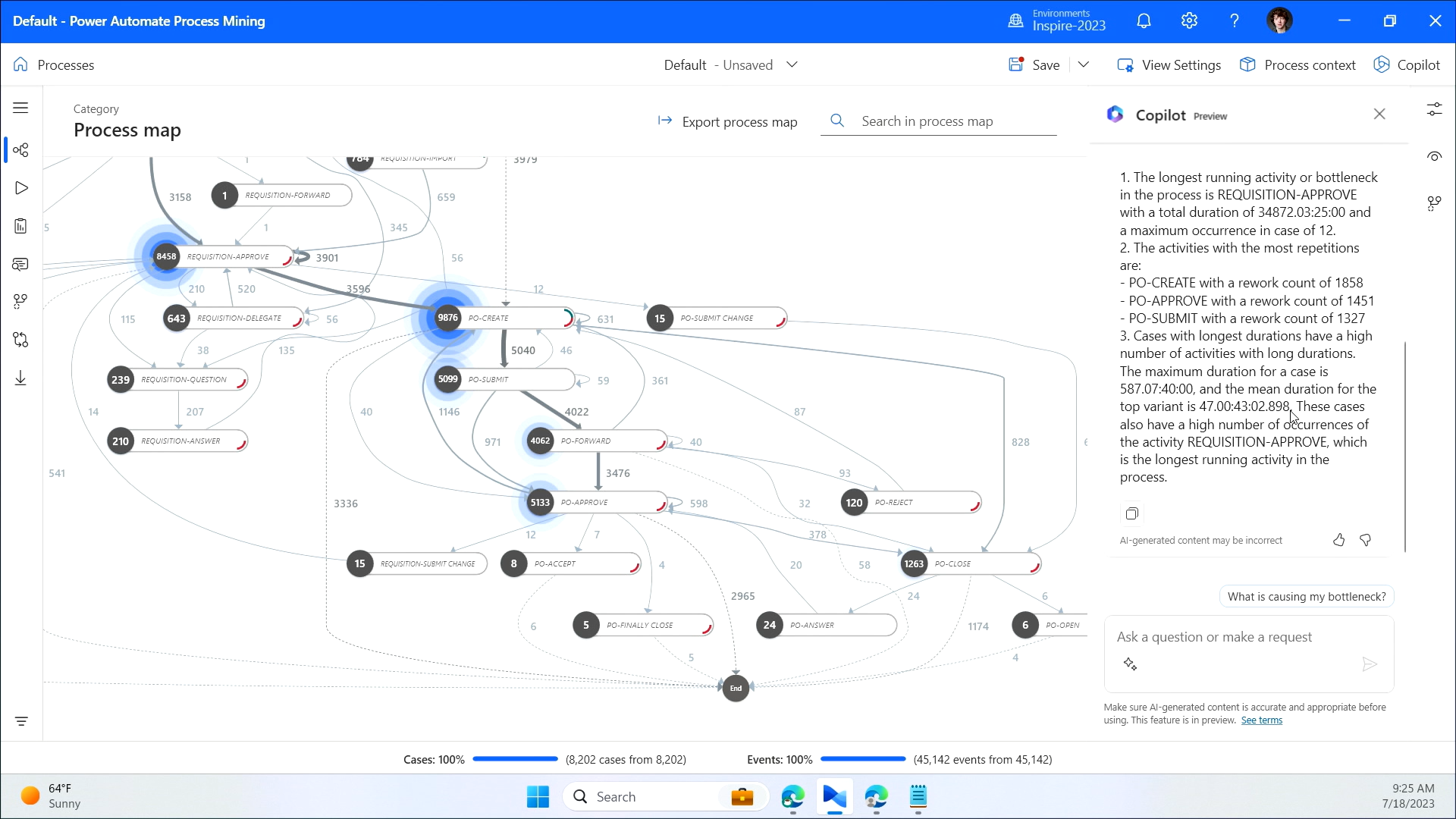This screenshot has width=1456, height=819.
Task: Open the process map view icon in sidebar
Action: (20, 150)
